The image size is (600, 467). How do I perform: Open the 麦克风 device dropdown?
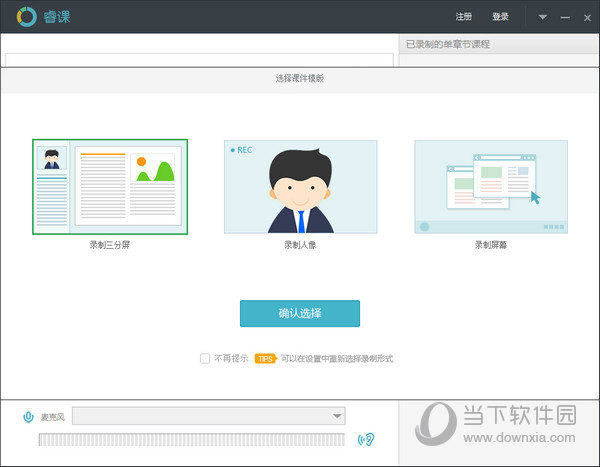(x=209, y=416)
